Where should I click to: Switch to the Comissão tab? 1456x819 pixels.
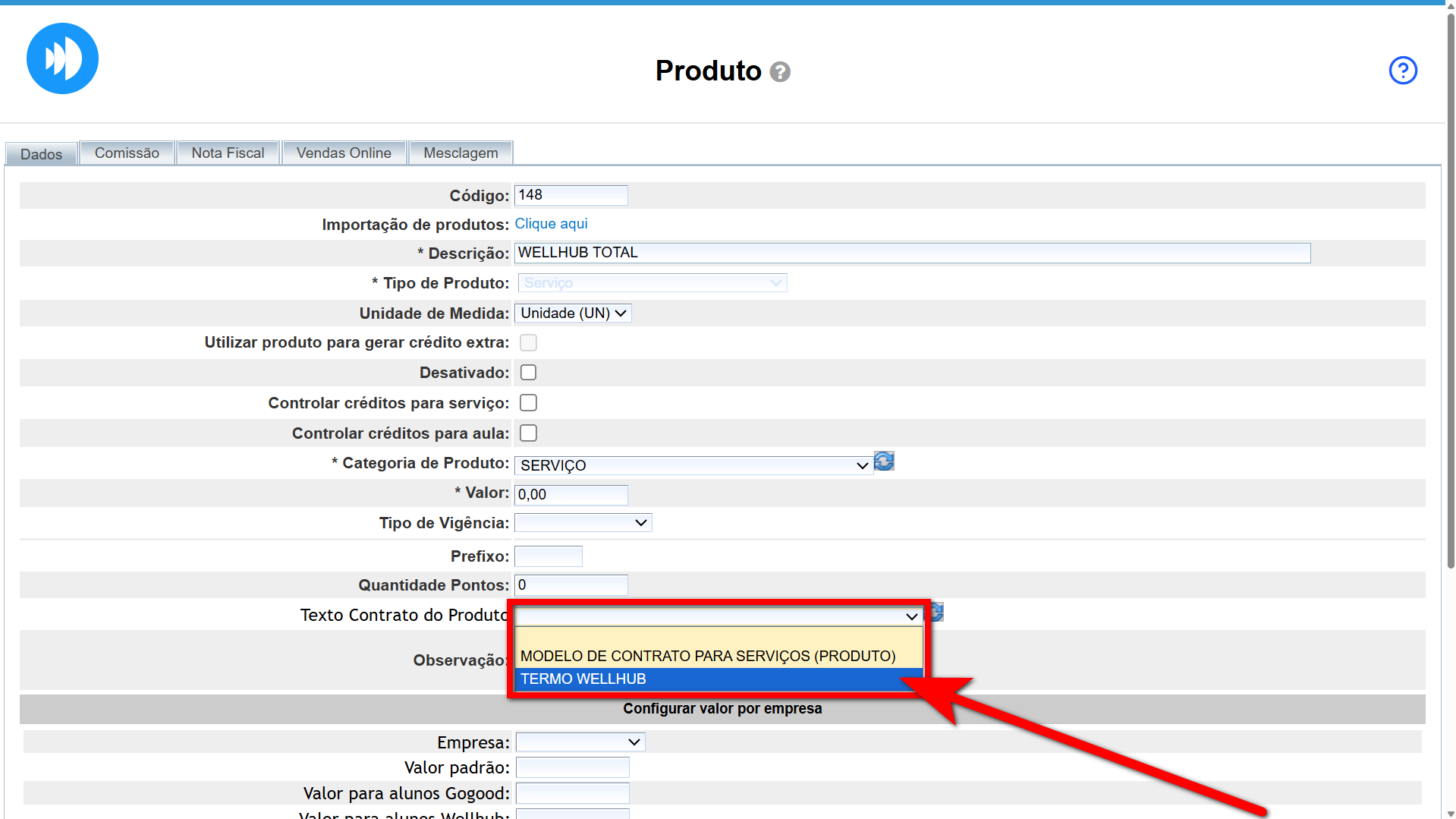127,153
